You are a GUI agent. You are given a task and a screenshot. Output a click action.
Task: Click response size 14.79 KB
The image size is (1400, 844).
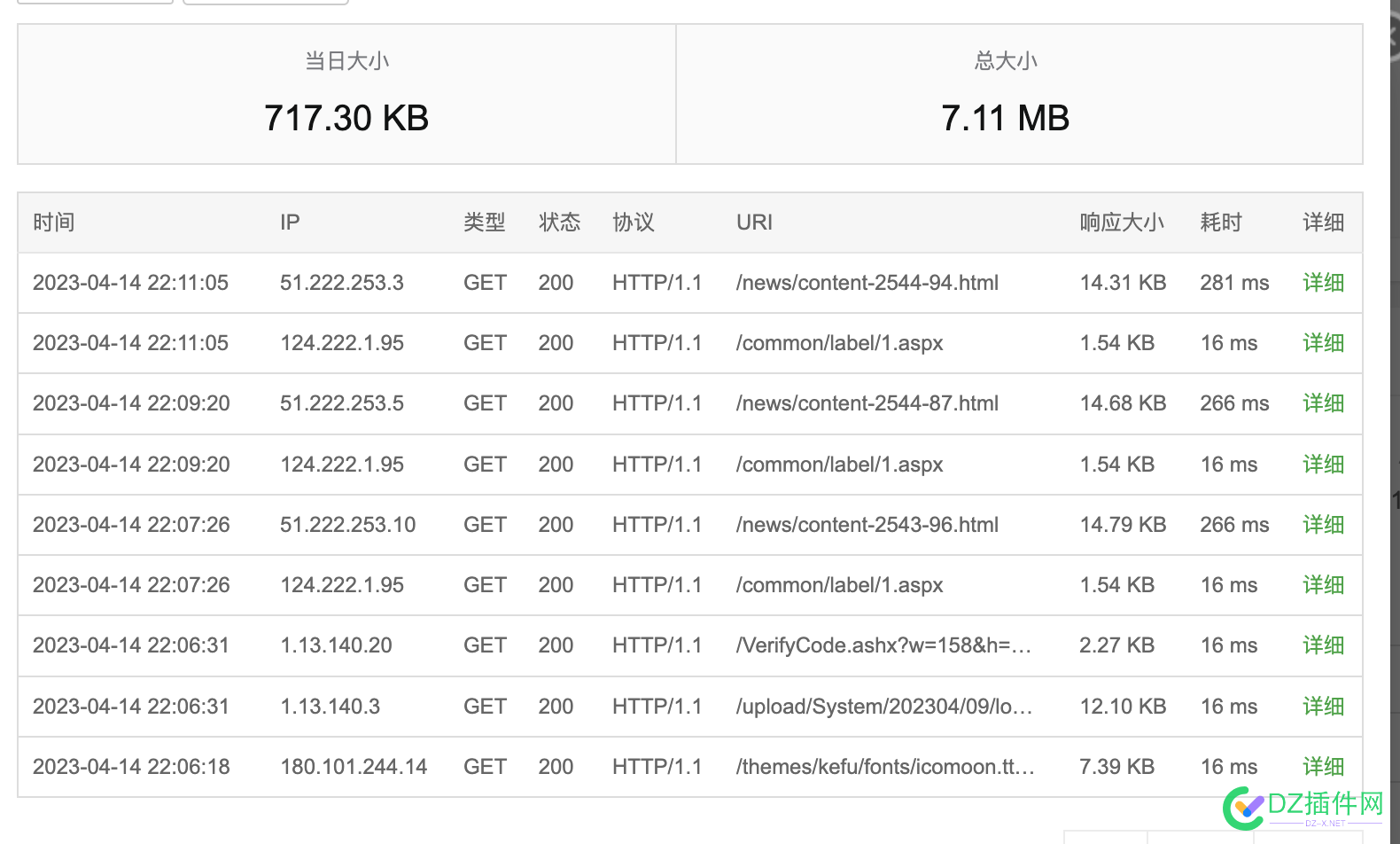coord(1123,525)
